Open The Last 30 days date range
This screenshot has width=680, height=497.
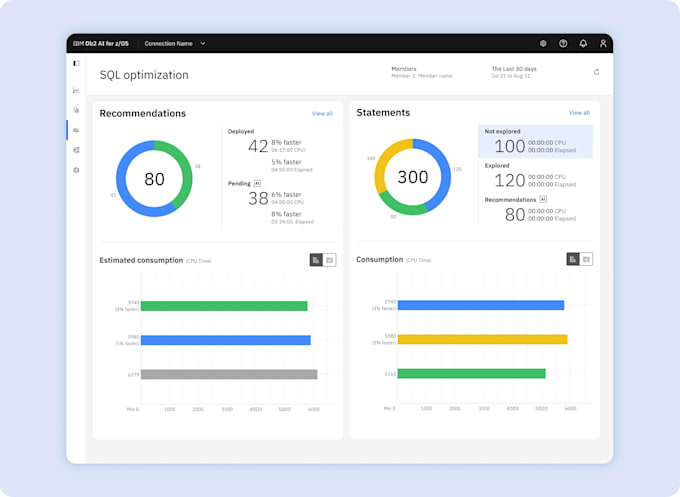tap(514, 72)
